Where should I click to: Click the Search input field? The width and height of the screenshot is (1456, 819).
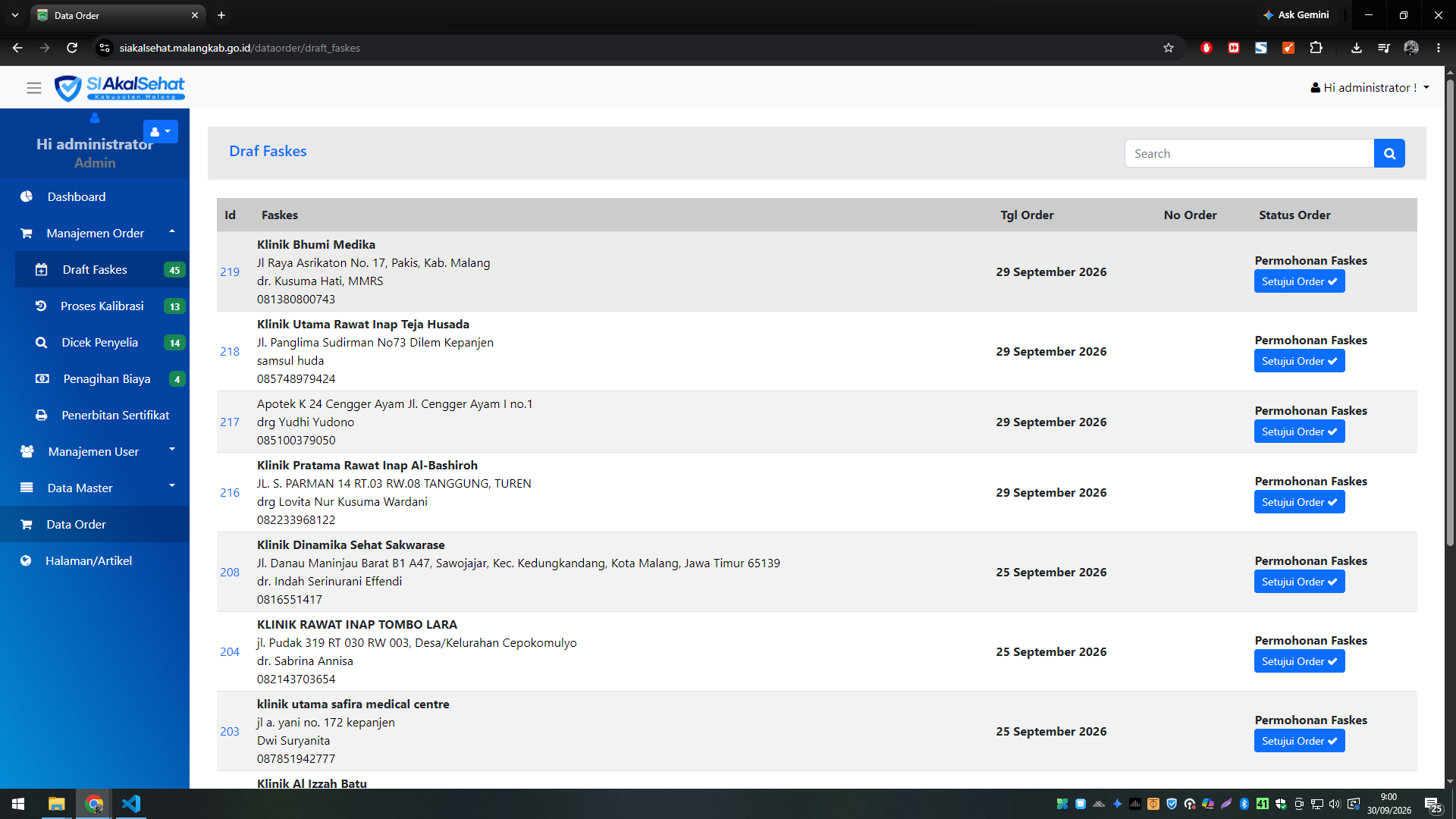pyautogui.click(x=1249, y=153)
